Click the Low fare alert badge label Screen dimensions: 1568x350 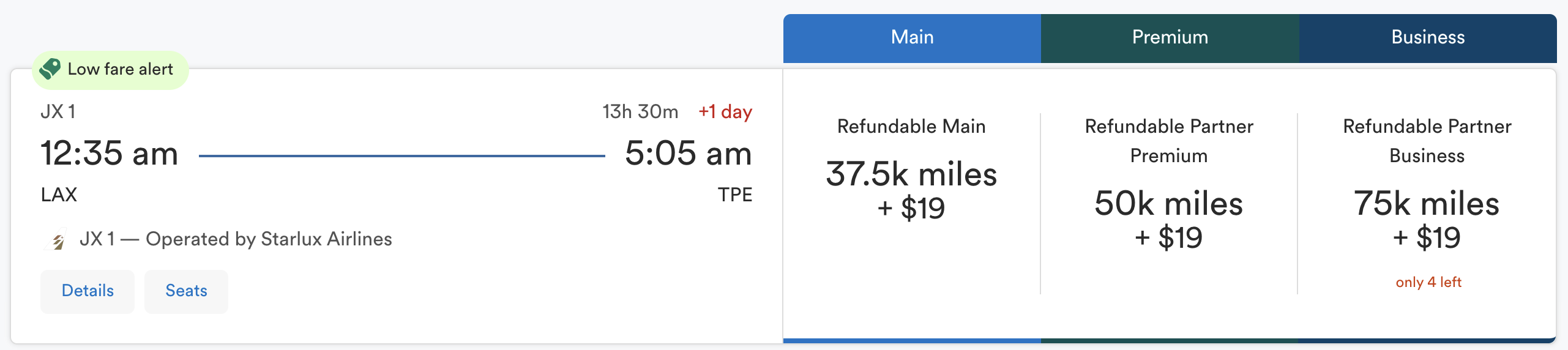(x=121, y=69)
